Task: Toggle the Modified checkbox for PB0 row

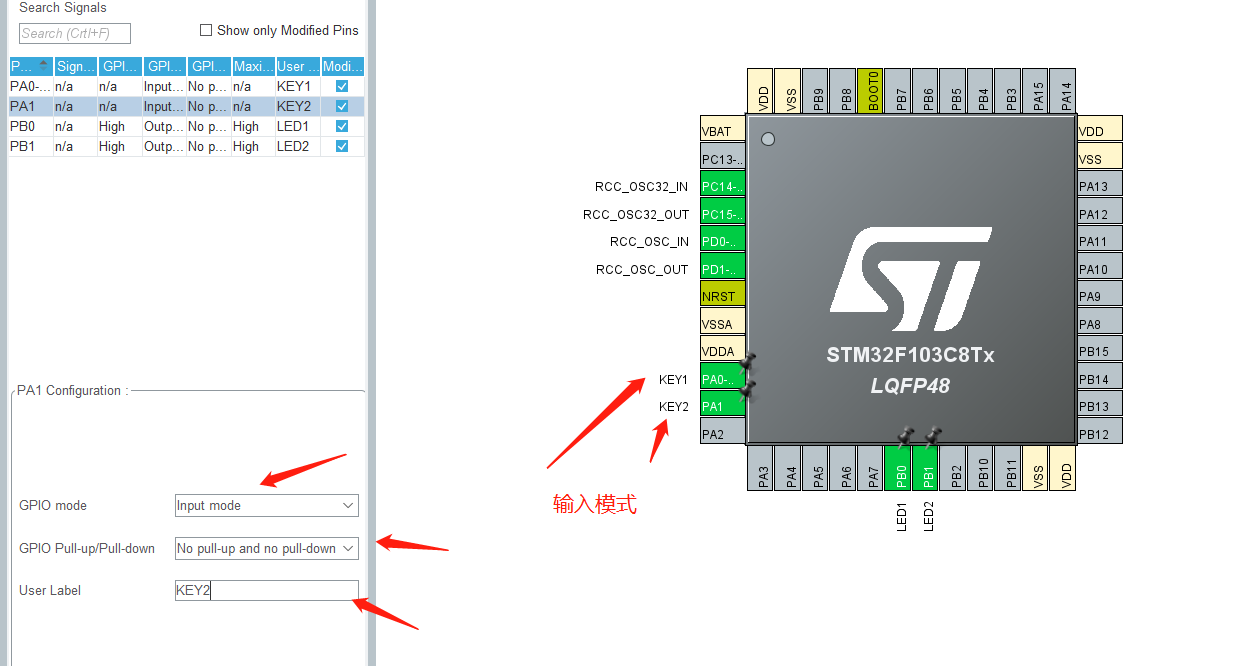Action: [x=342, y=126]
